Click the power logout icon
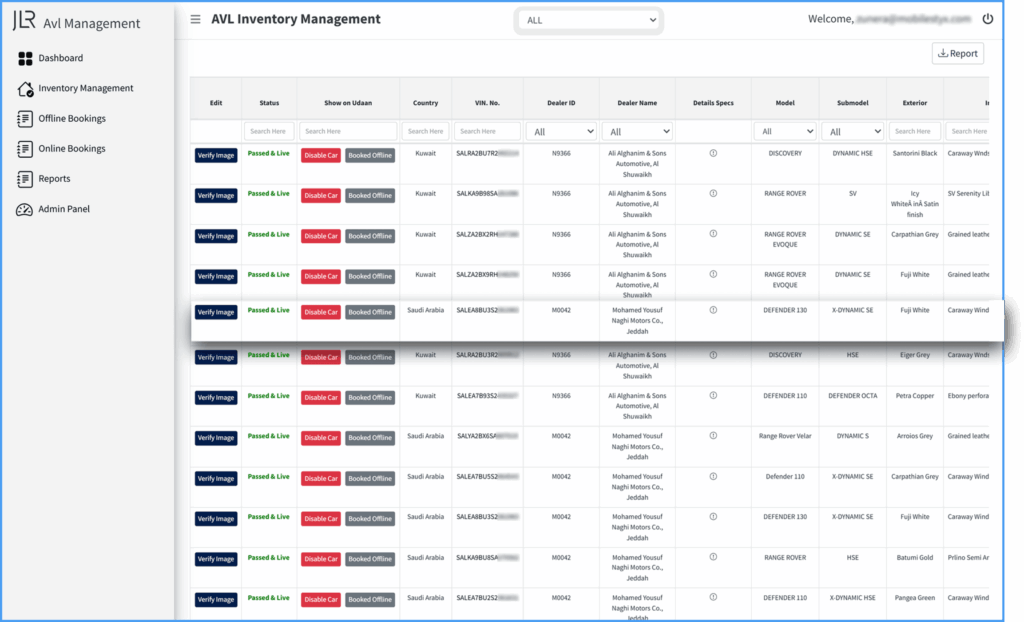The image size is (1024, 622). coord(988,19)
